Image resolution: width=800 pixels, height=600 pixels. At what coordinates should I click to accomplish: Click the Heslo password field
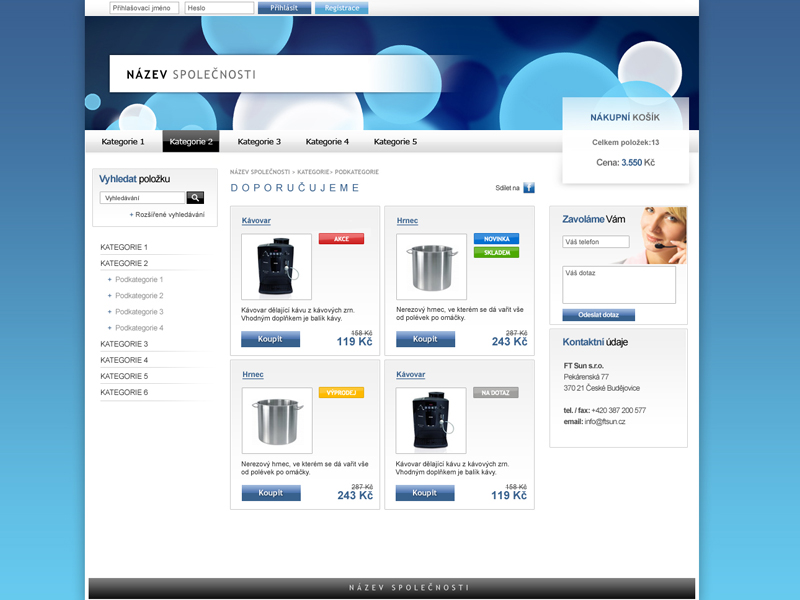click(219, 8)
